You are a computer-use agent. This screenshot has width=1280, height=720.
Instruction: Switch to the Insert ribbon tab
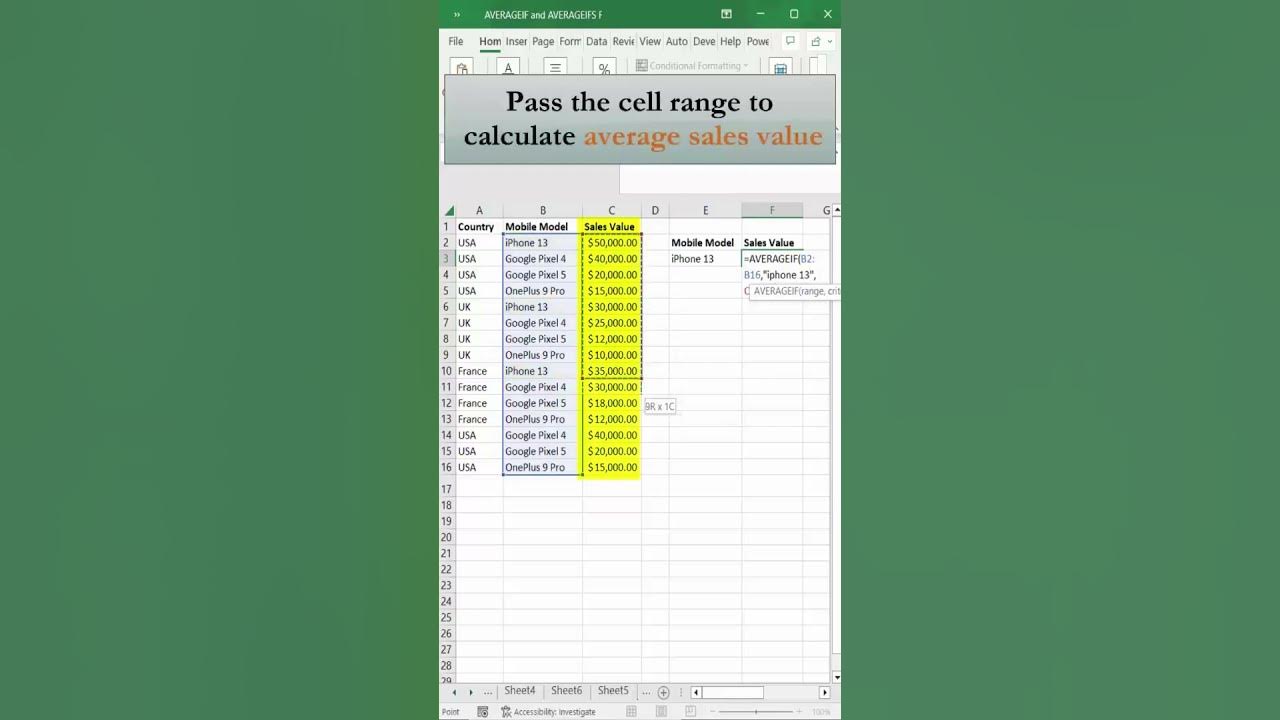[516, 41]
